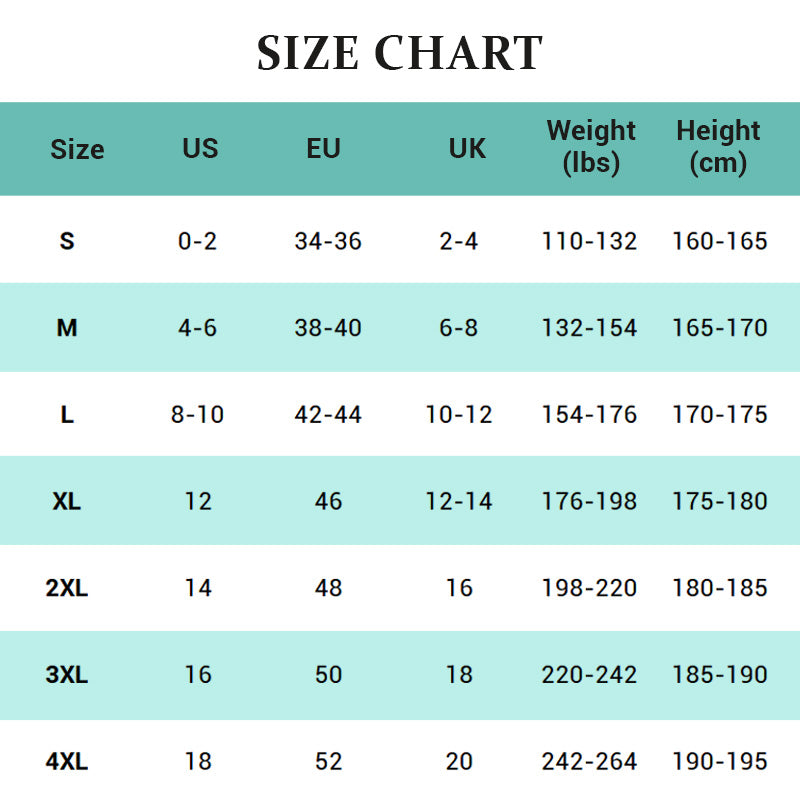Select the 190-195 height cell
The height and width of the screenshot is (800, 800).
[x=720, y=762]
